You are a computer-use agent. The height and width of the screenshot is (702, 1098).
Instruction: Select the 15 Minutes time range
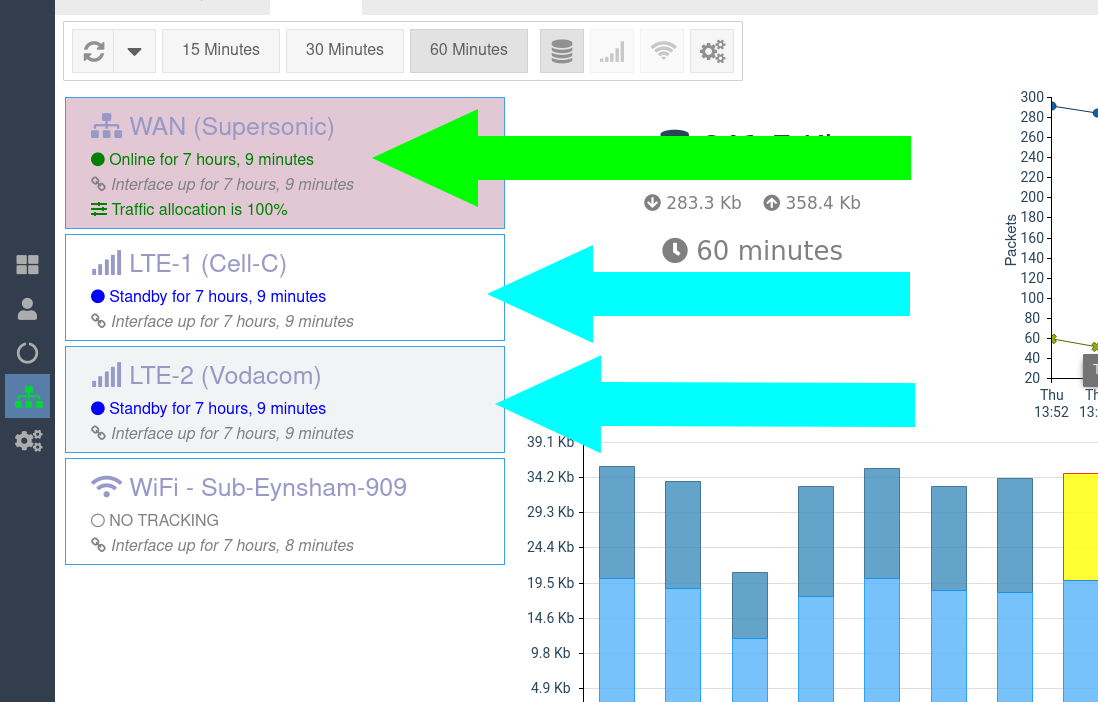pyautogui.click(x=220, y=50)
